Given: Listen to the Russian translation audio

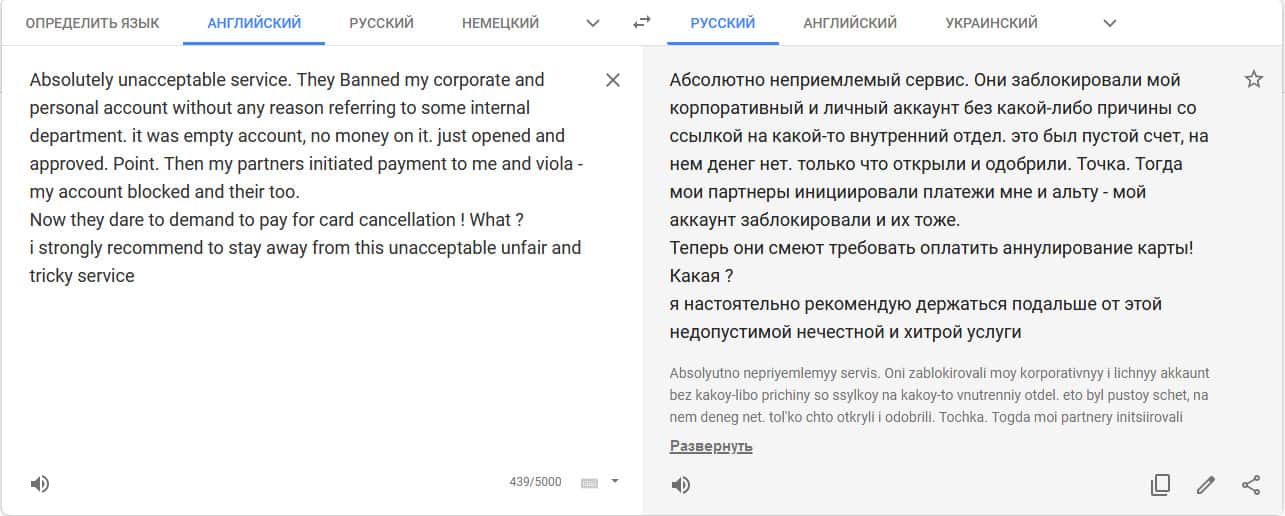Looking at the screenshot, I should (680, 485).
